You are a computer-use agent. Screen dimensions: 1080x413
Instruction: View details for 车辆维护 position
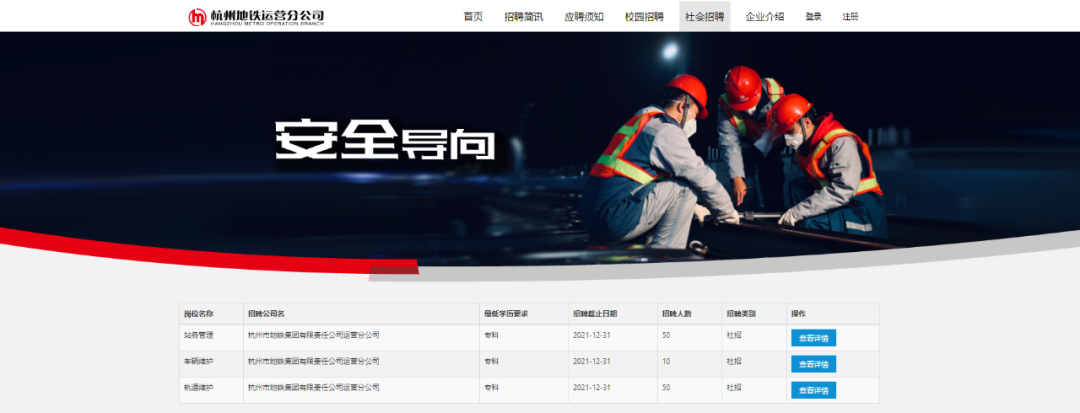(813, 364)
